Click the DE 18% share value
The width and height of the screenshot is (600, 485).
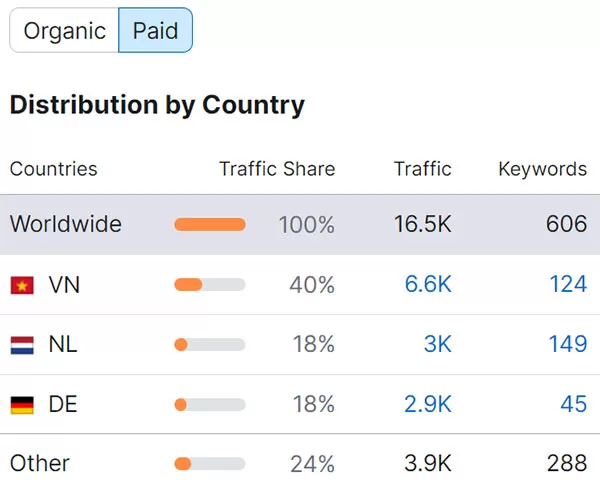click(314, 404)
